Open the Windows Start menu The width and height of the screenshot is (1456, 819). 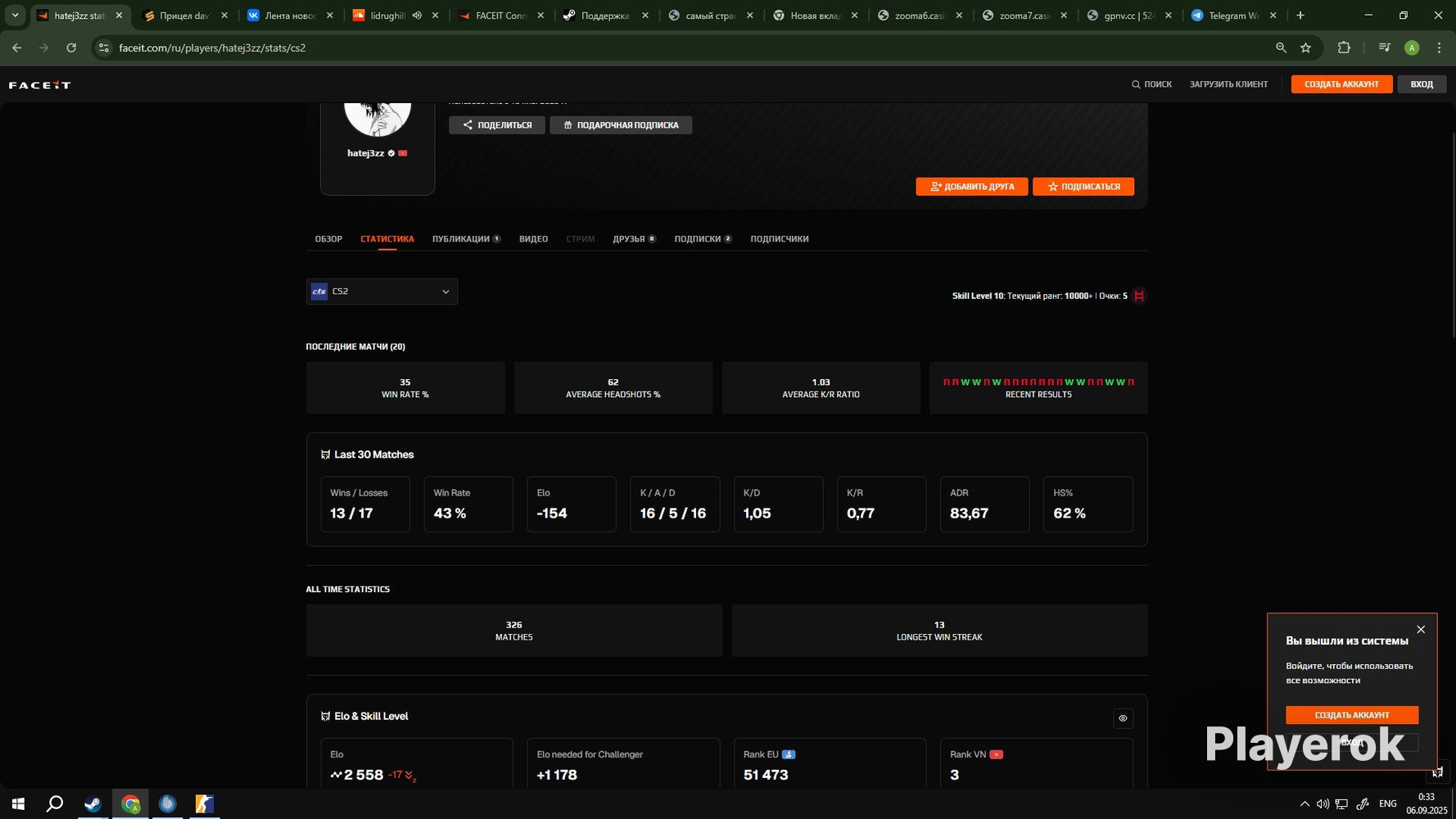(x=18, y=804)
